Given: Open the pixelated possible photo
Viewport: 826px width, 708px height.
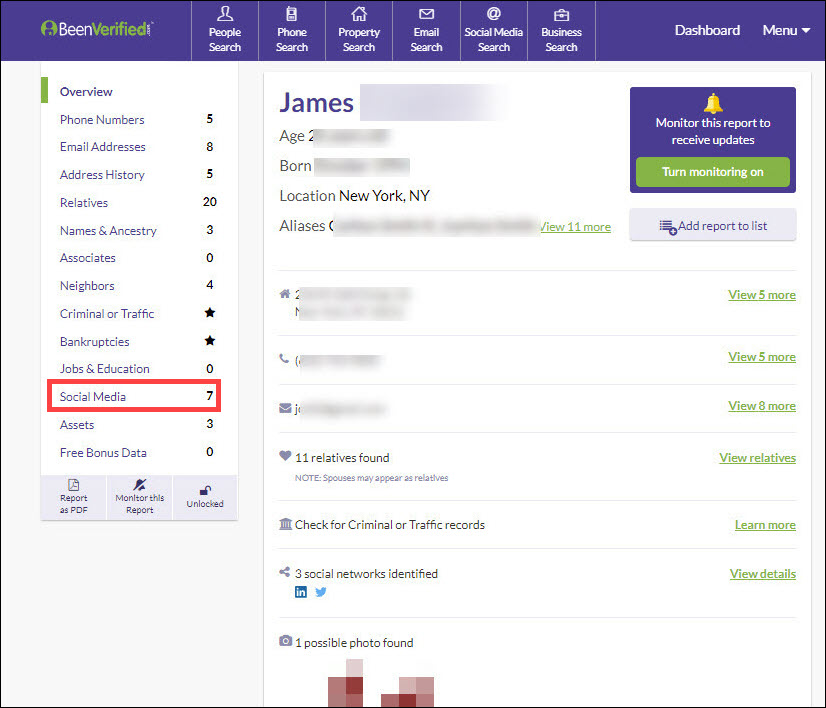Looking at the screenshot, I should coord(381,683).
